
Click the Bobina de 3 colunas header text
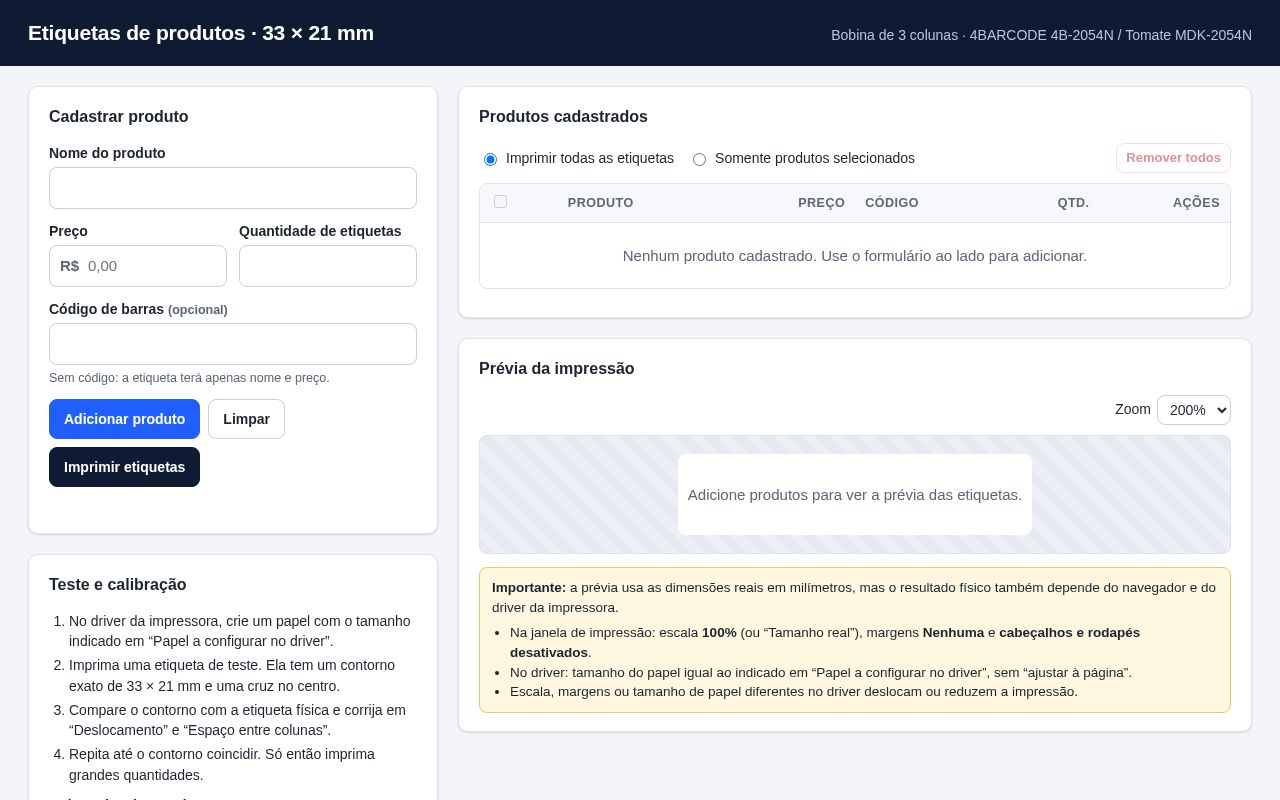(x=1041, y=35)
